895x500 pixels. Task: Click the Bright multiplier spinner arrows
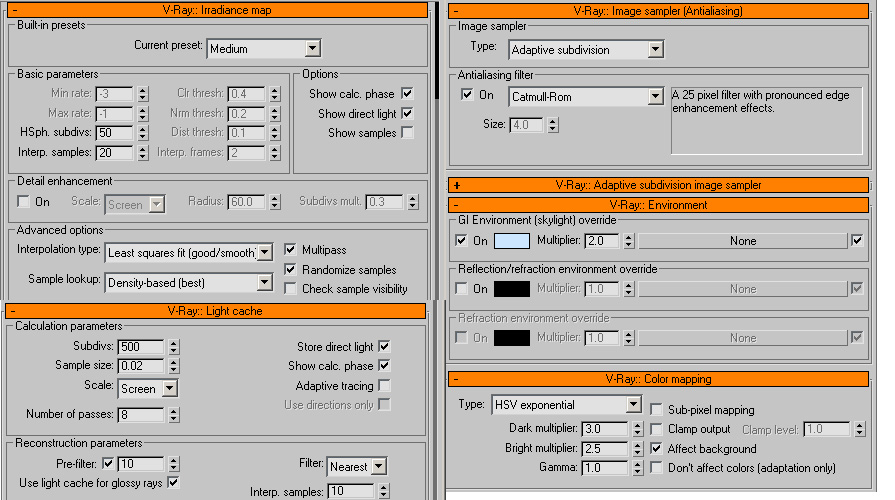(x=638, y=449)
